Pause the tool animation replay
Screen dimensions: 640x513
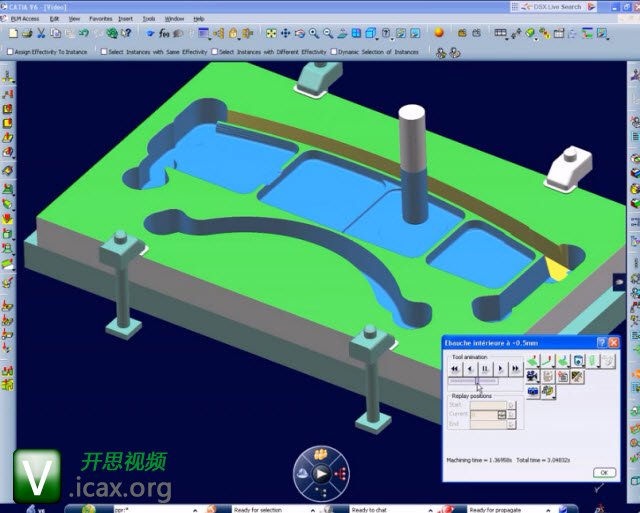(485, 368)
